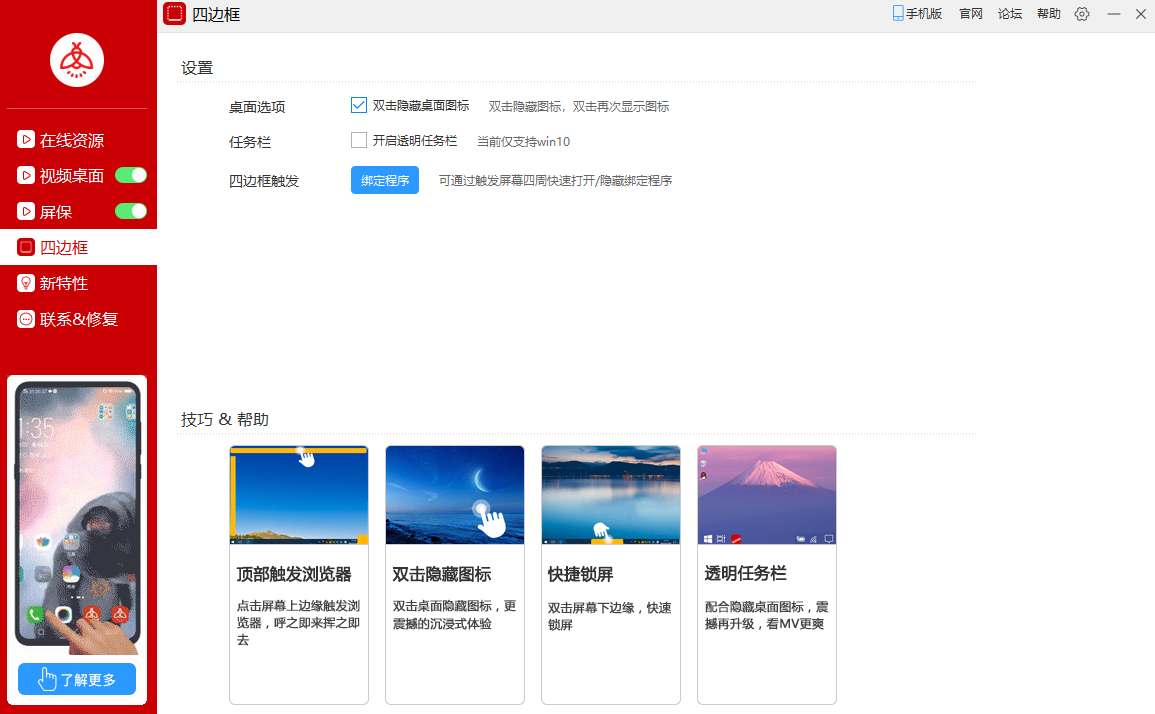This screenshot has height=714, width=1155.
Task: Click the 快捷锁屏 lake thumbnail
Action: (x=611, y=495)
